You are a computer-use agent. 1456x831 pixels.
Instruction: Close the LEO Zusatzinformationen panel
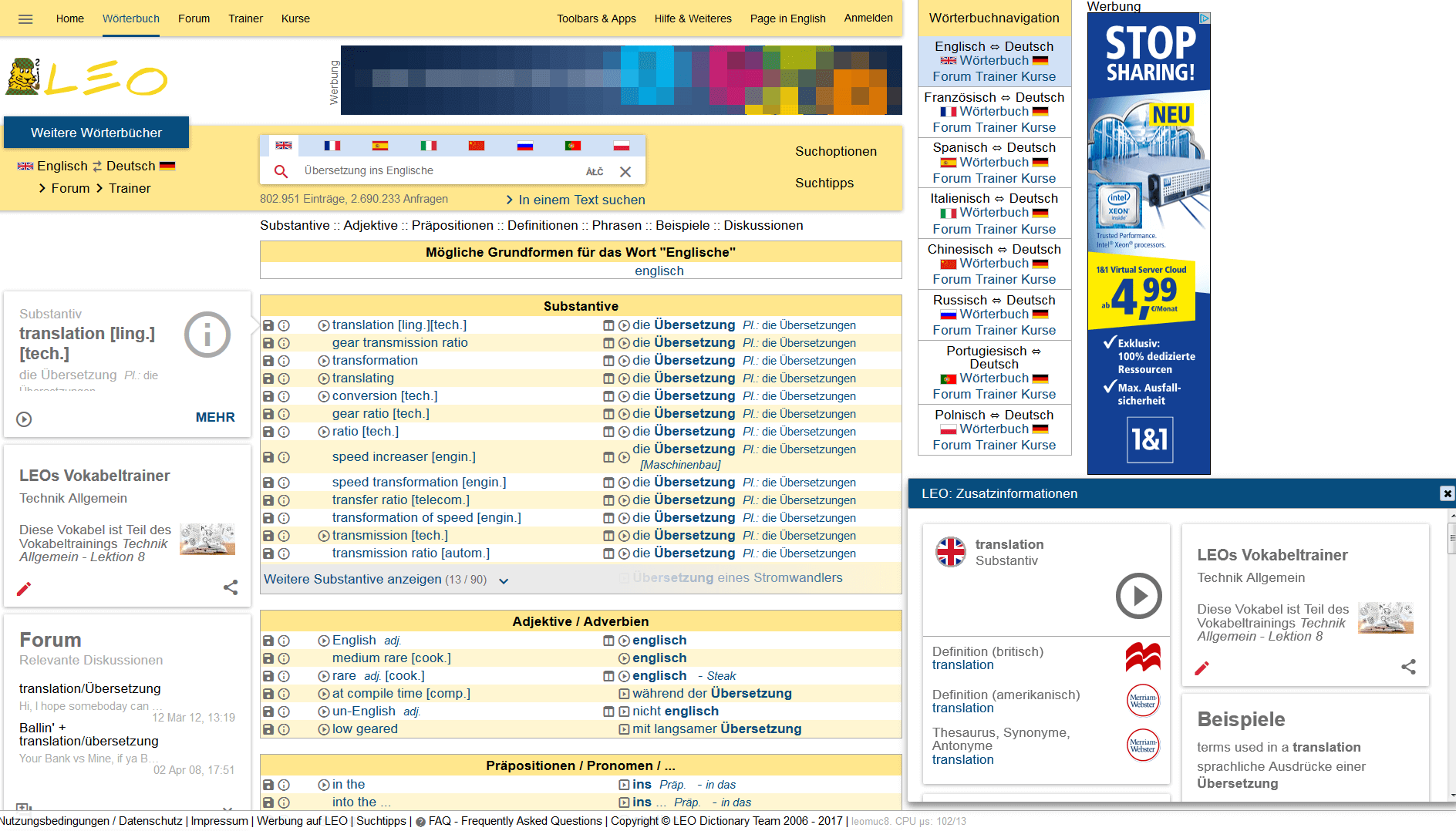tap(1447, 493)
